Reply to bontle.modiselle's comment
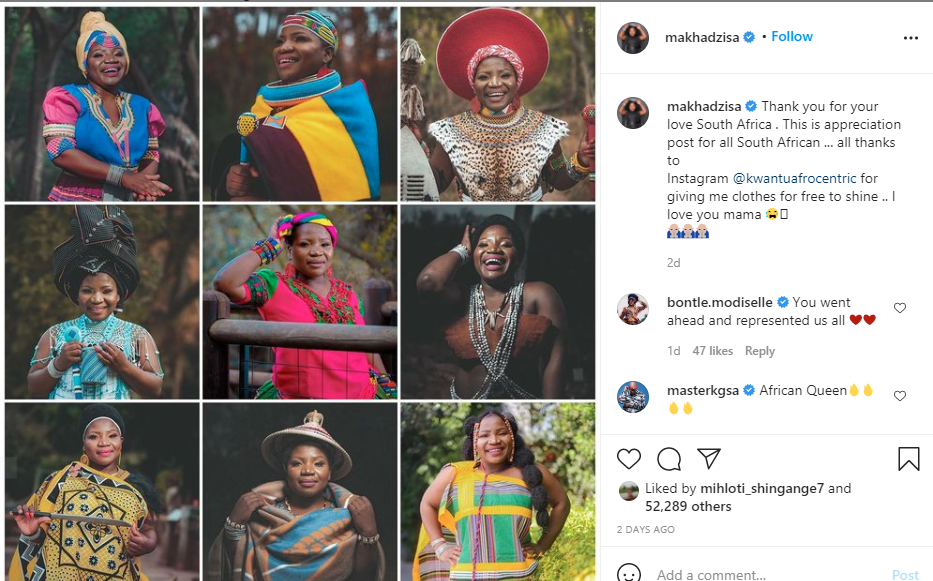933x581 pixels. (x=760, y=351)
